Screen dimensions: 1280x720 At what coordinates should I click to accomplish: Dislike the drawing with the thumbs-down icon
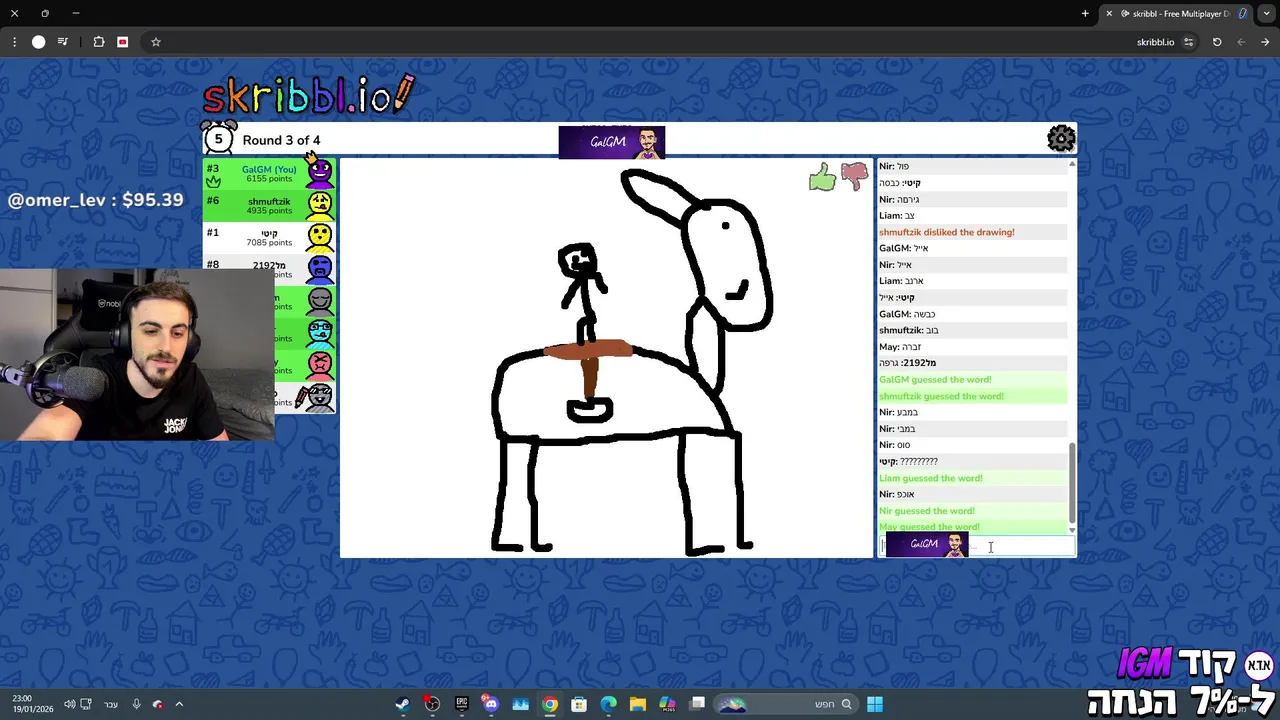coord(855,177)
